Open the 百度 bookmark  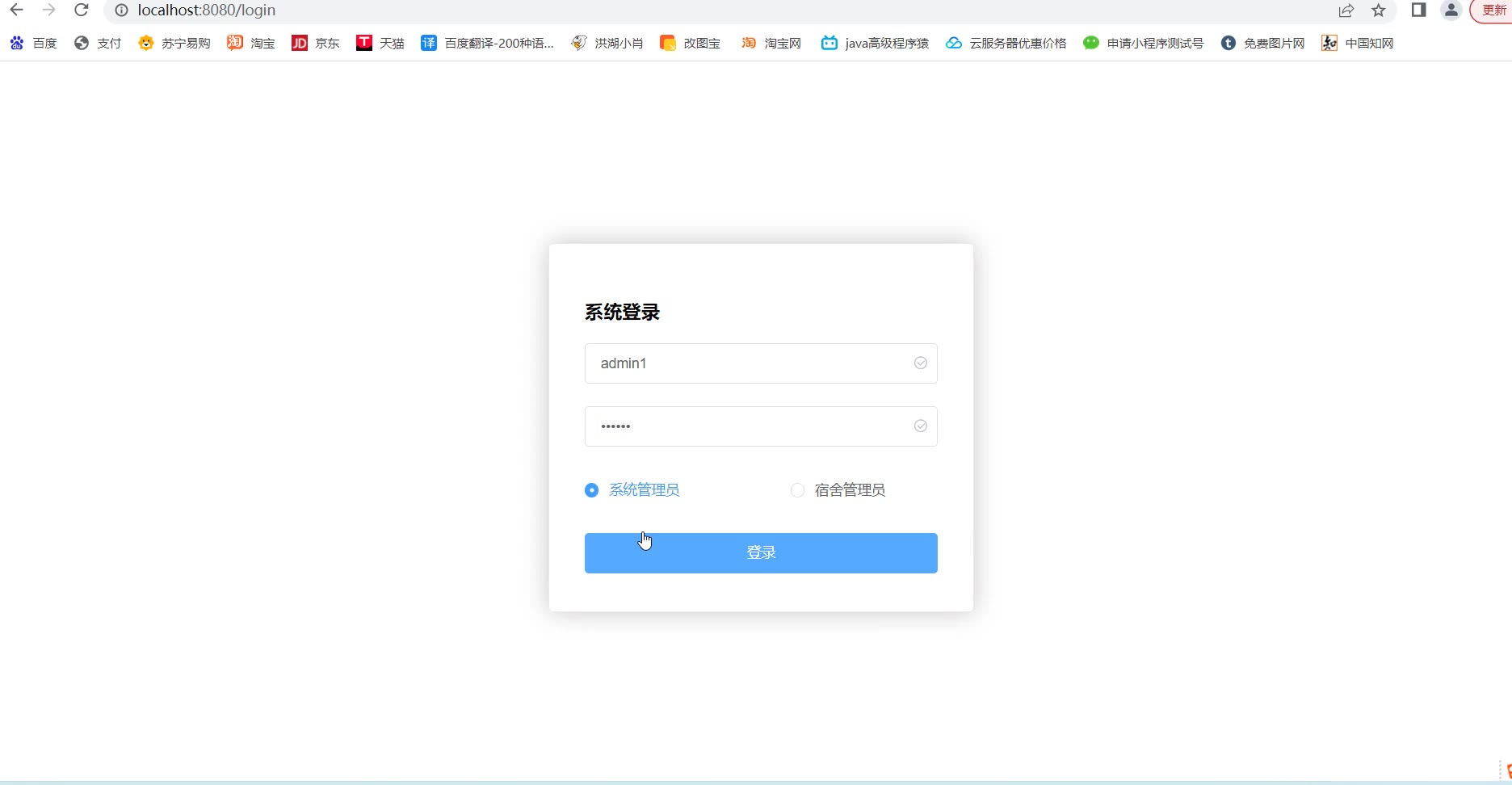(34, 43)
